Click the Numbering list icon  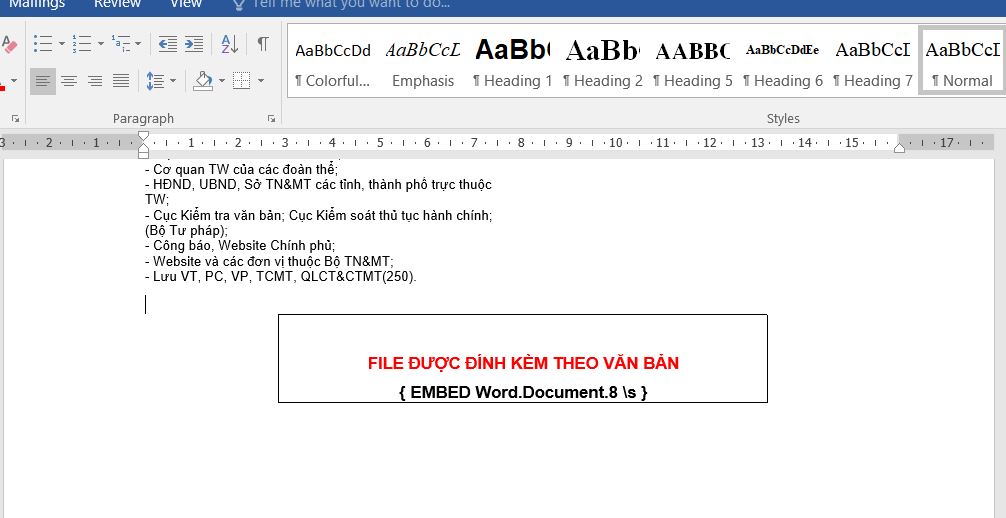(82, 44)
